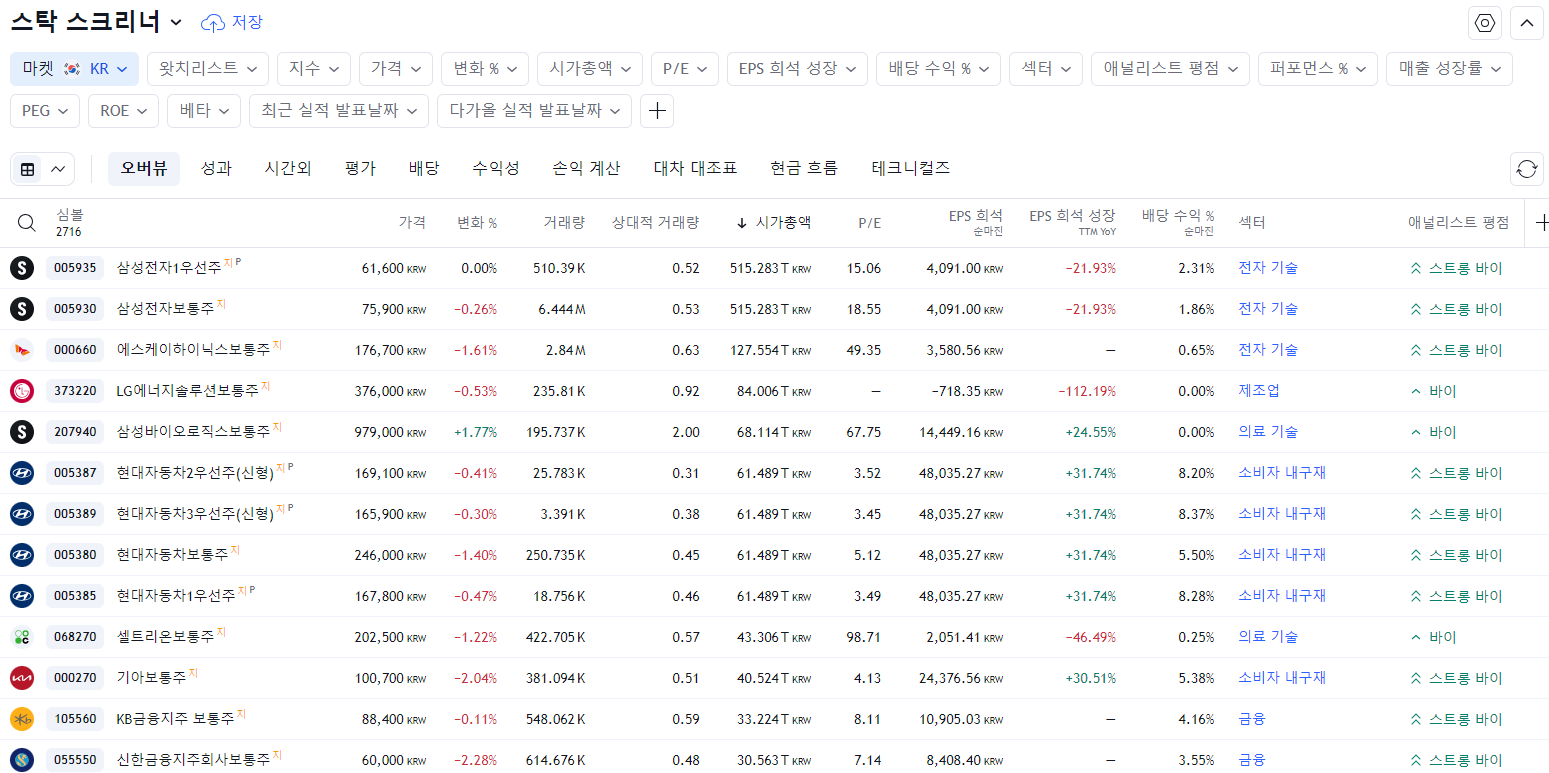Image resolution: width=1549 pixels, height=773 pixels.
Task: Open ticker symbol 000660
Action: (x=75, y=350)
